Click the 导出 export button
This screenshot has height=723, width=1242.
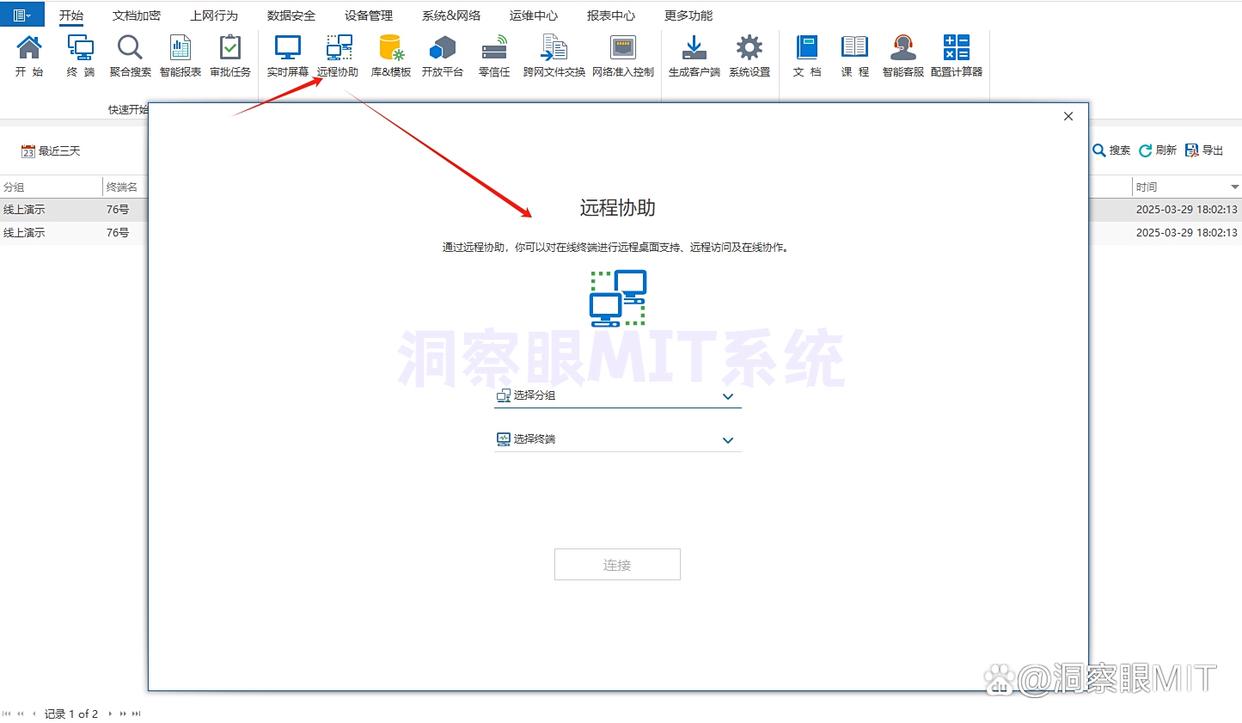[x=1204, y=150]
